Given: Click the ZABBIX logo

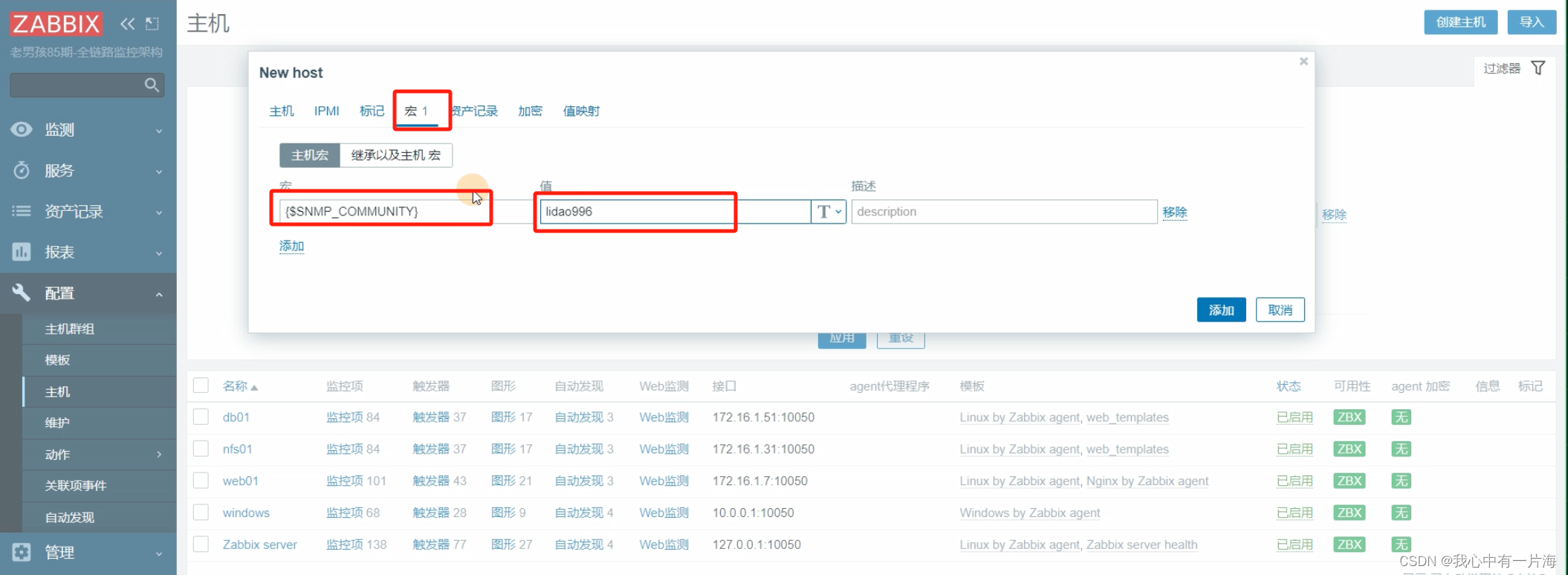Looking at the screenshot, I should pyautogui.click(x=56, y=24).
